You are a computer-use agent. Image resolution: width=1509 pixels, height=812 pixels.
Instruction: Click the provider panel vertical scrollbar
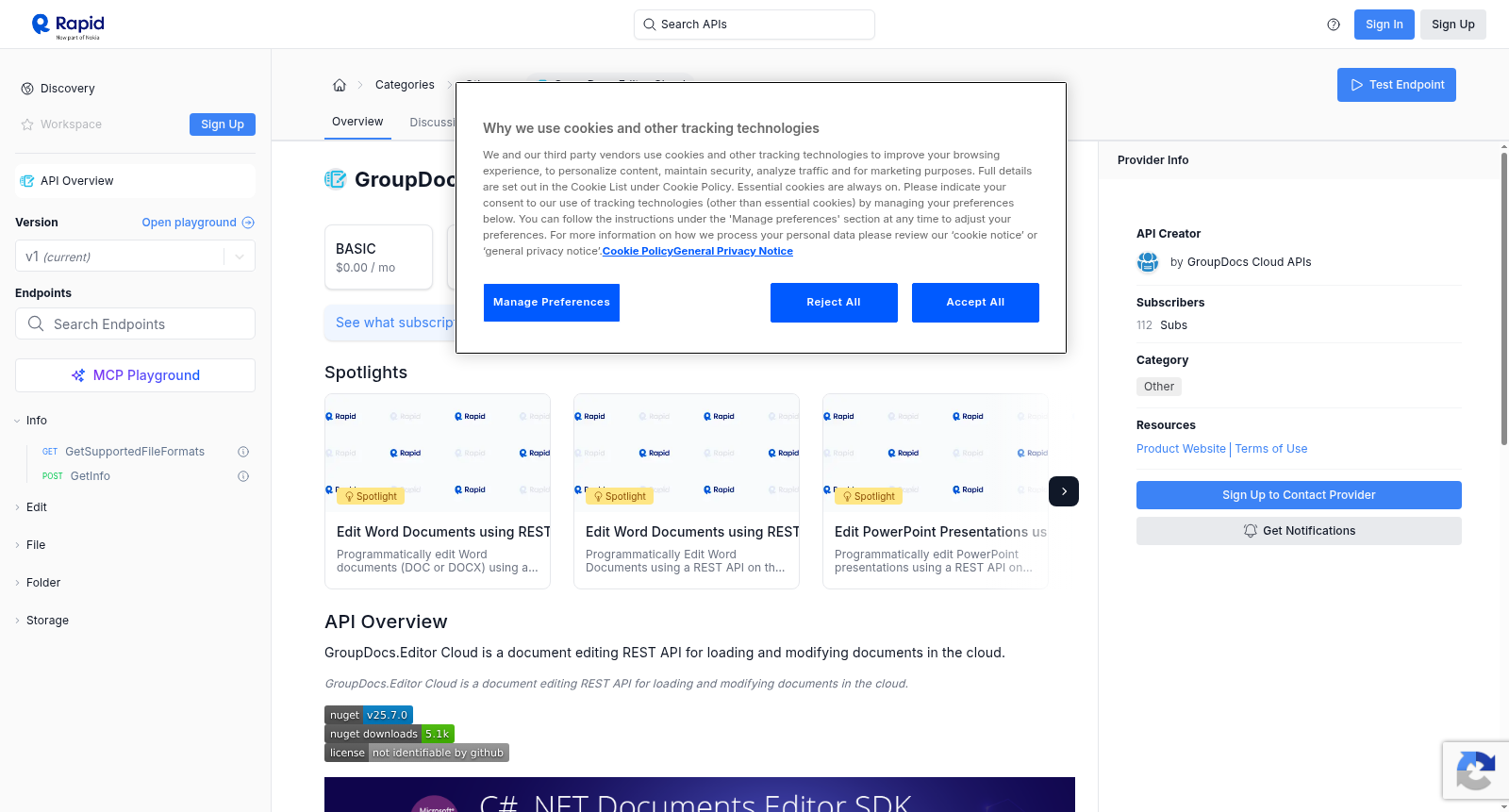click(1503, 297)
